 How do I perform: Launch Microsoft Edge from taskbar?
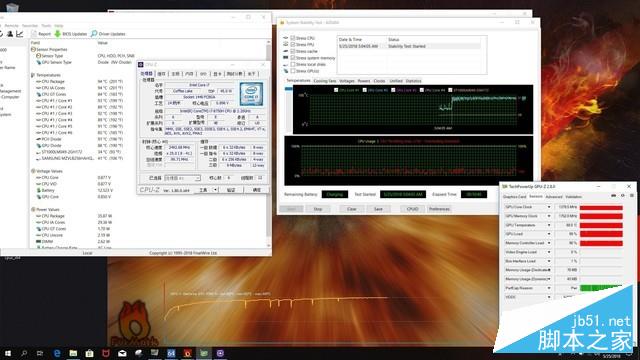[57, 353]
